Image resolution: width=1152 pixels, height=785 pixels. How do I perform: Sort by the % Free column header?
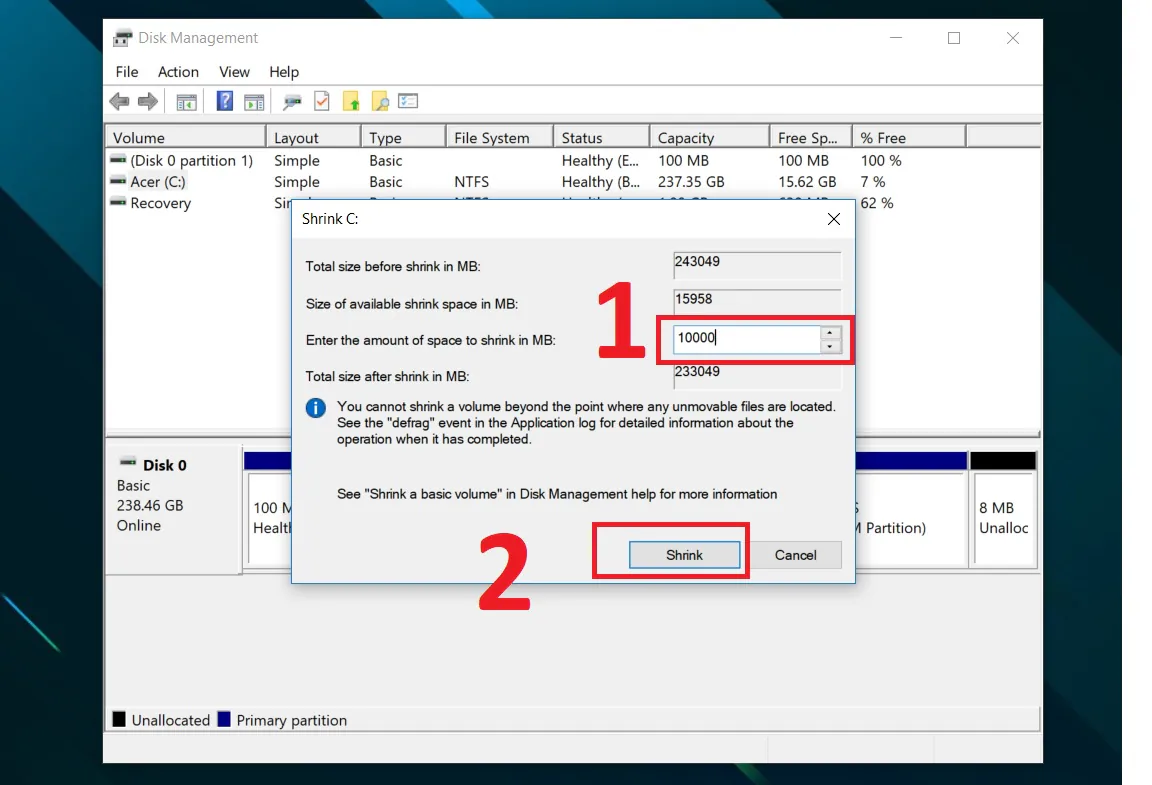pyautogui.click(x=909, y=137)
